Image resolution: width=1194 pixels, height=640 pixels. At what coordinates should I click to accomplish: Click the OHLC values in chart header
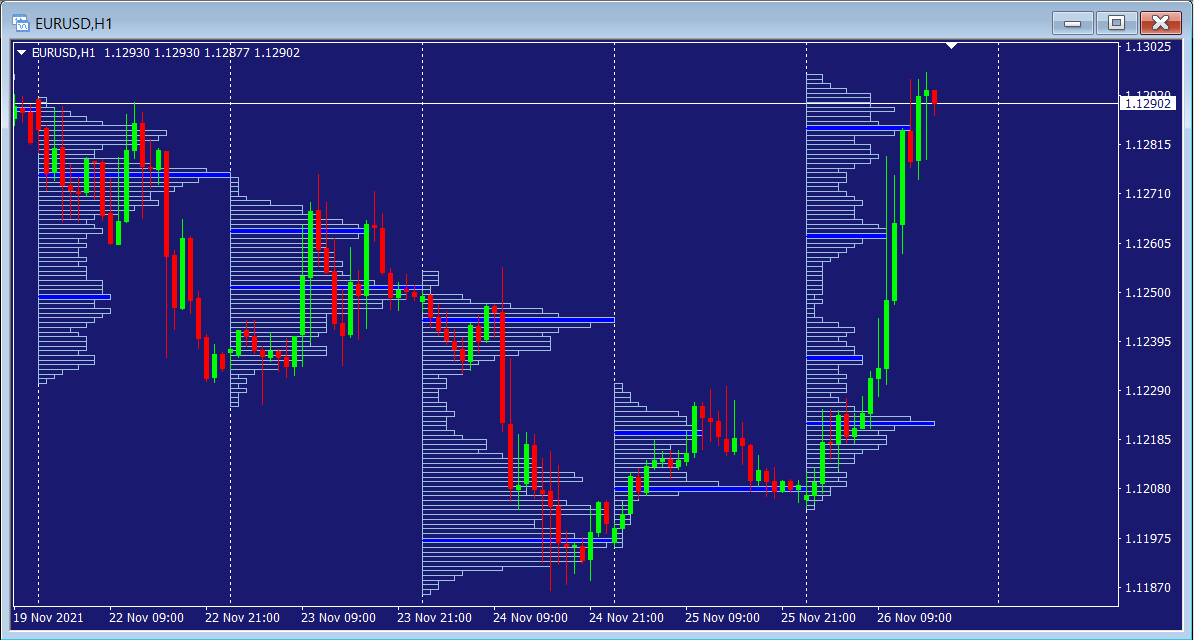[x=202, y=53]
